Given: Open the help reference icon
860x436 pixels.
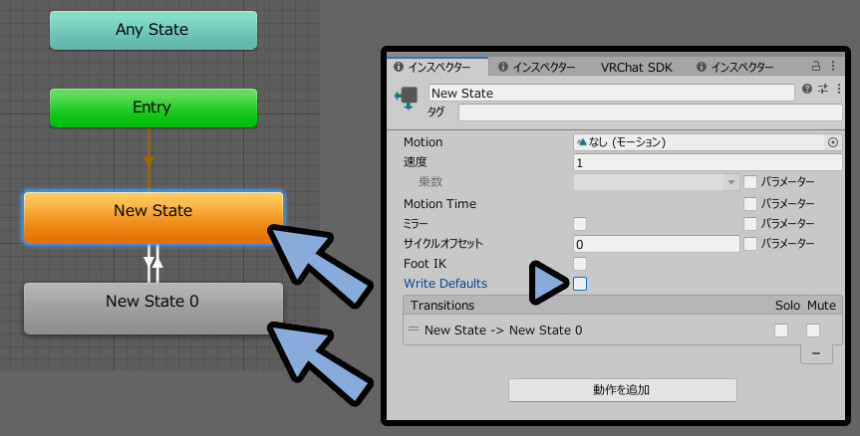Looking at the screenshot, I should point(807,89).
